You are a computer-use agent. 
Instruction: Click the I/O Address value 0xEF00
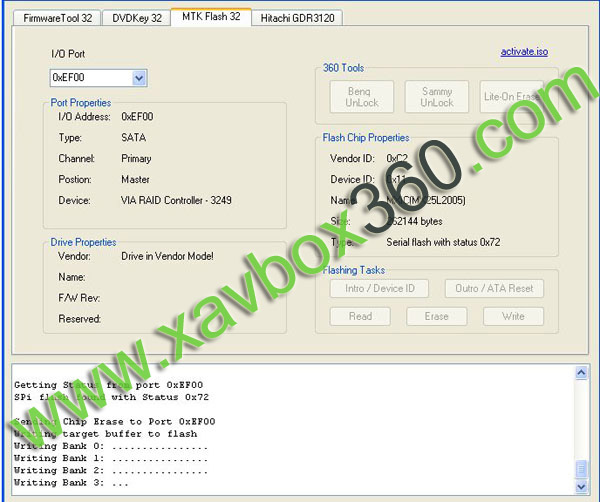click(x=137, y=117)
